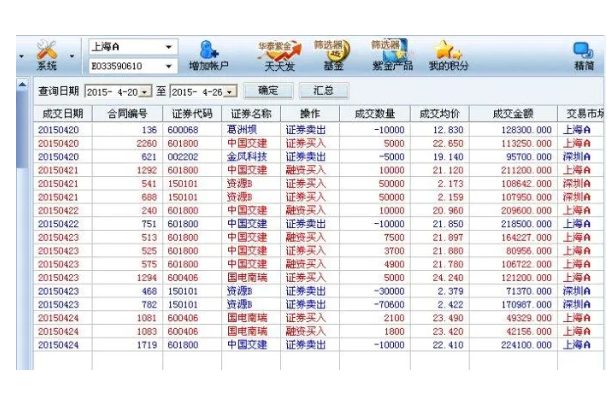Viewport: 613px width, 409px height.
Task: Click amount 113250.000 cell
Action: [513, 144]
